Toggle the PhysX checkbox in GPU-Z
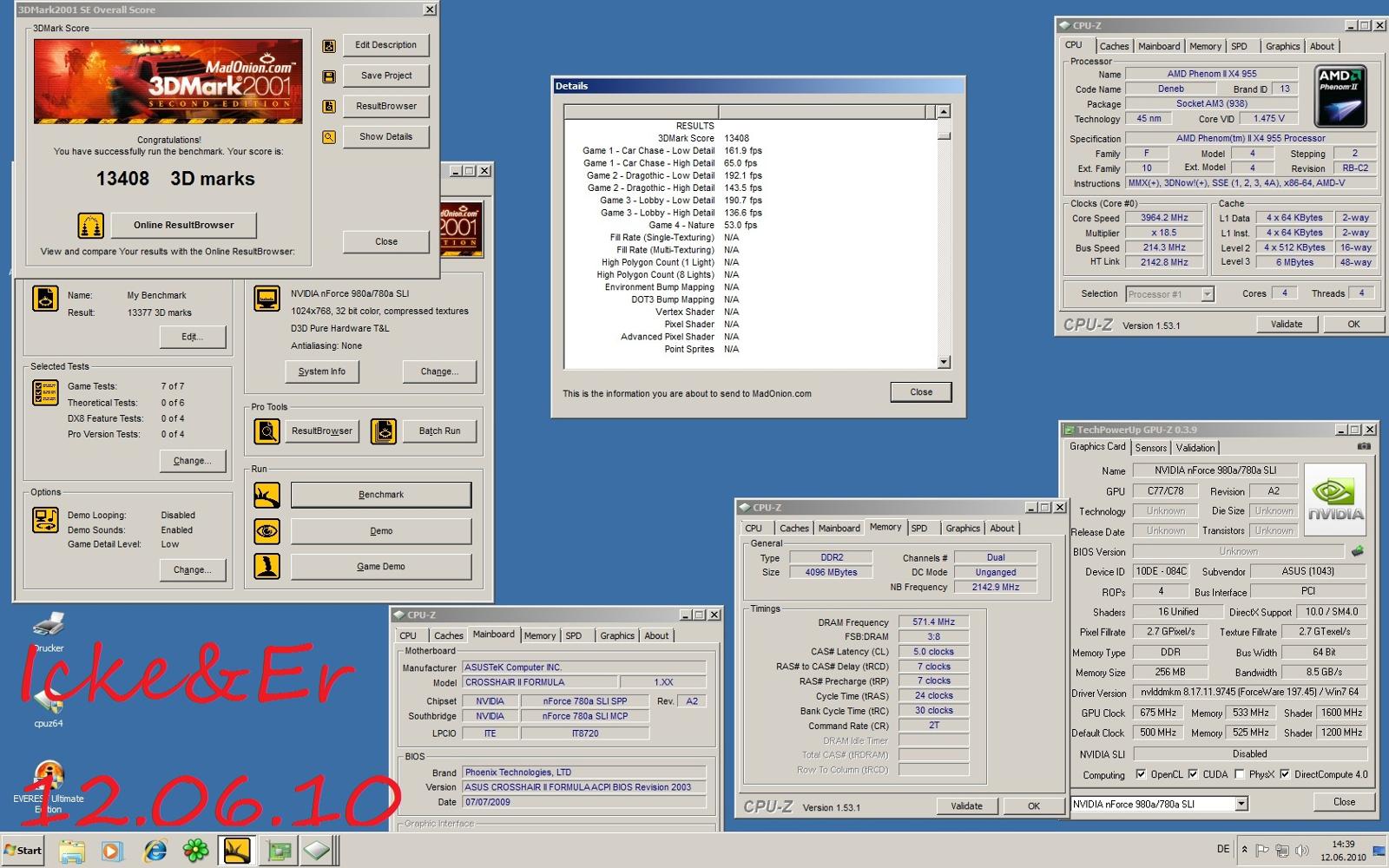Image resolution: width=1389 pixels, height=868 pixels. pos(1239,774)
